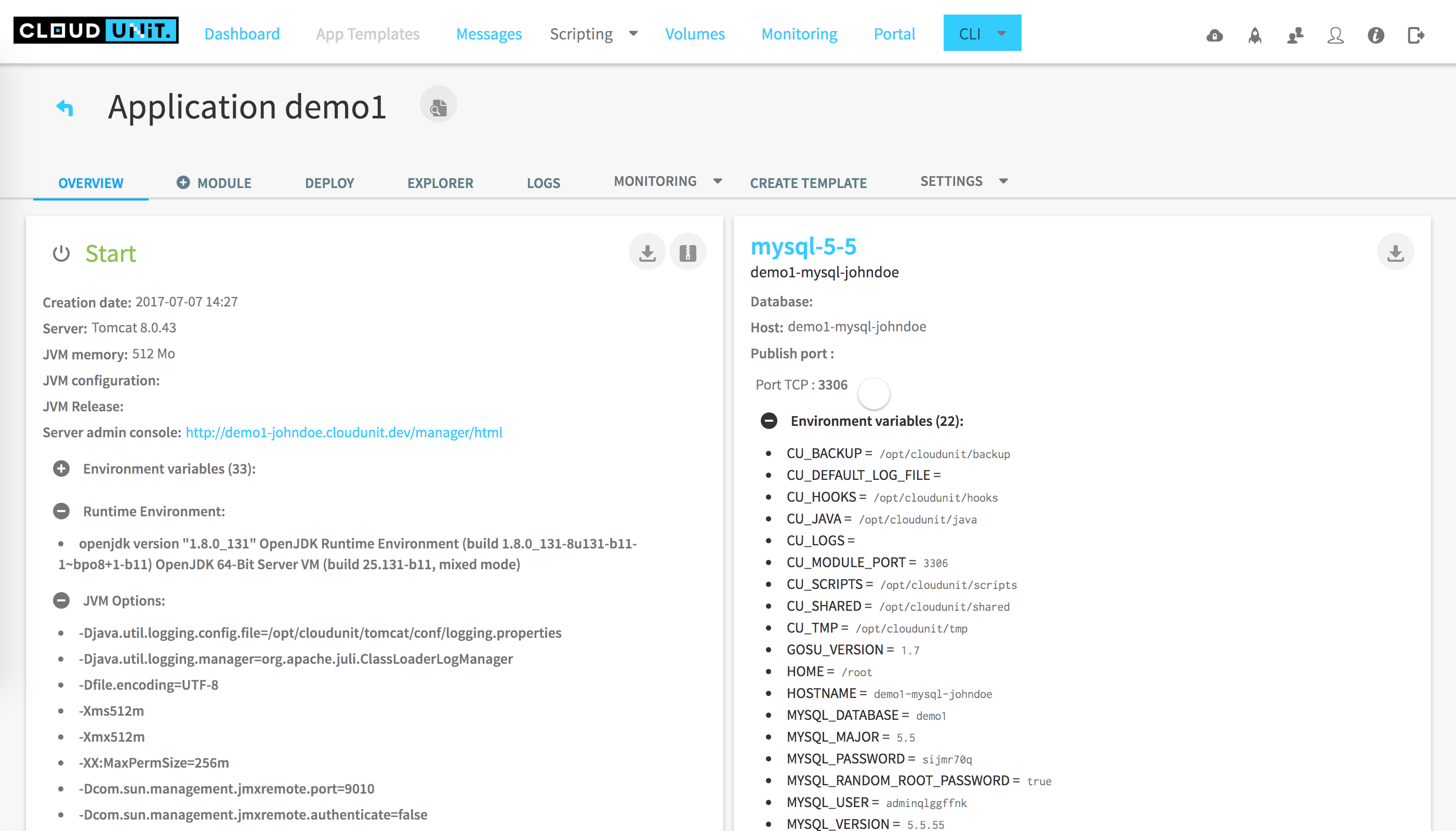Click the download icon in mysql-5-5 panel

coord(1395,252)
